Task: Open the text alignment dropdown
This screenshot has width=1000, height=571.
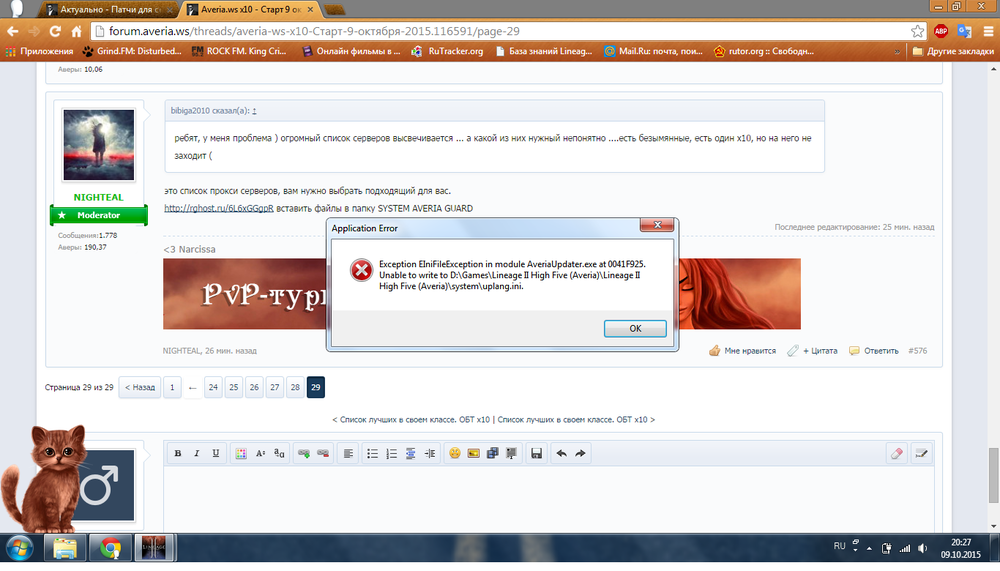Action: 348,453
